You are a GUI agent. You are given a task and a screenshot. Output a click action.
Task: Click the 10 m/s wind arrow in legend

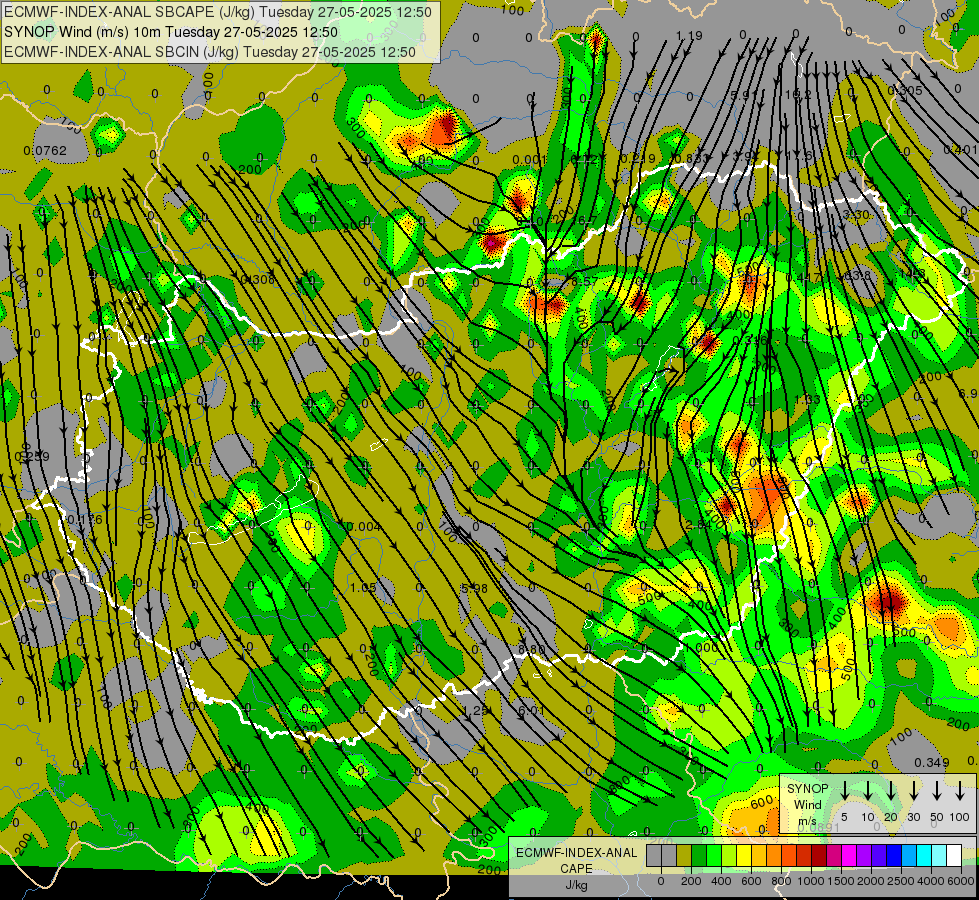pyautogui.click(x=867, y=791)
